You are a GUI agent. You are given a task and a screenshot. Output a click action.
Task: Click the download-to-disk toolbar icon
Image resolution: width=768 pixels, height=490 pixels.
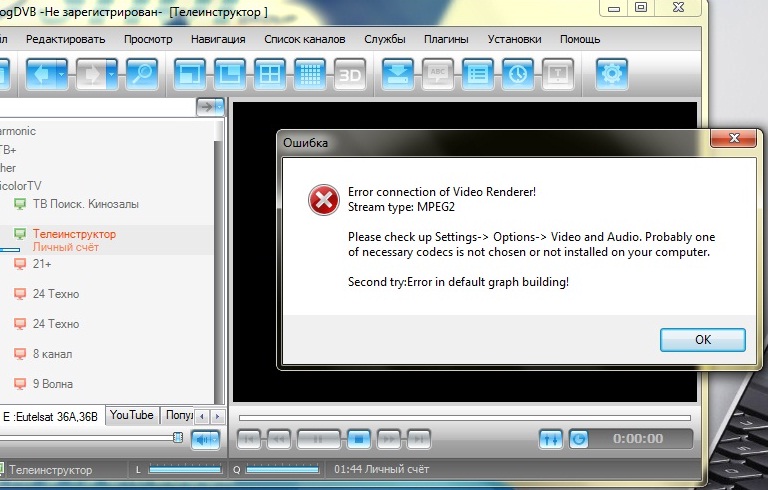click(x=399, y=74)
